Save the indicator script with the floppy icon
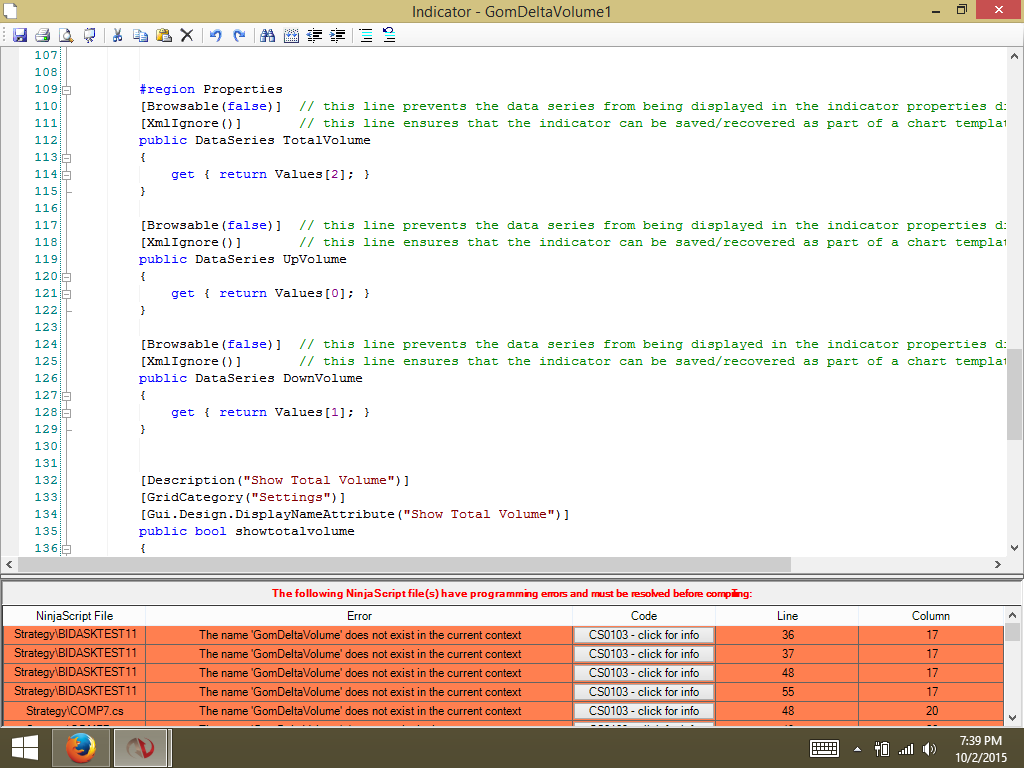1024x768 pixels. coord(20,35)
